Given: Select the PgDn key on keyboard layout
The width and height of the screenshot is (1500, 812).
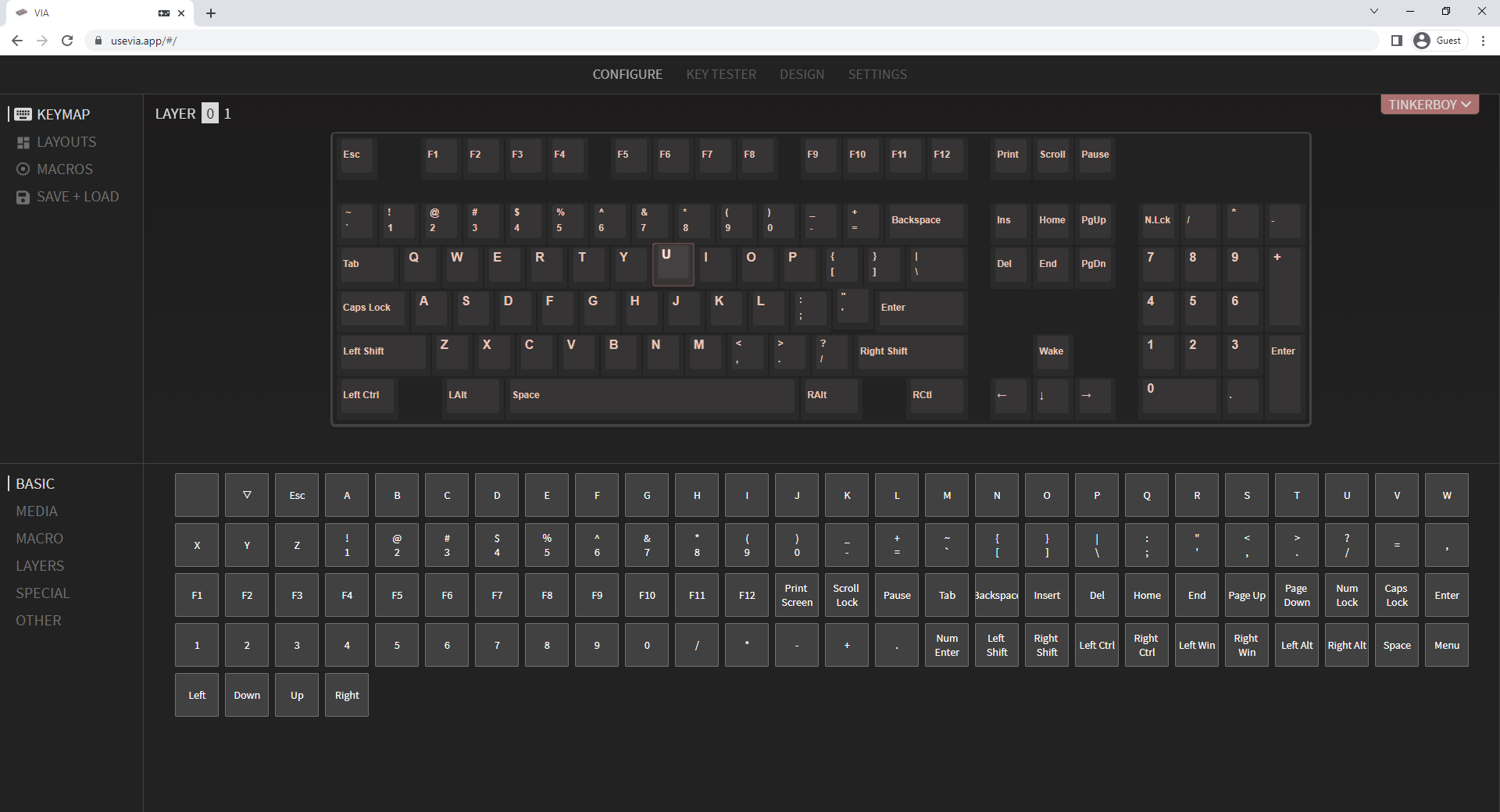Looking at the screenshot, I should pyautogui.click(x=1095, y=266).
